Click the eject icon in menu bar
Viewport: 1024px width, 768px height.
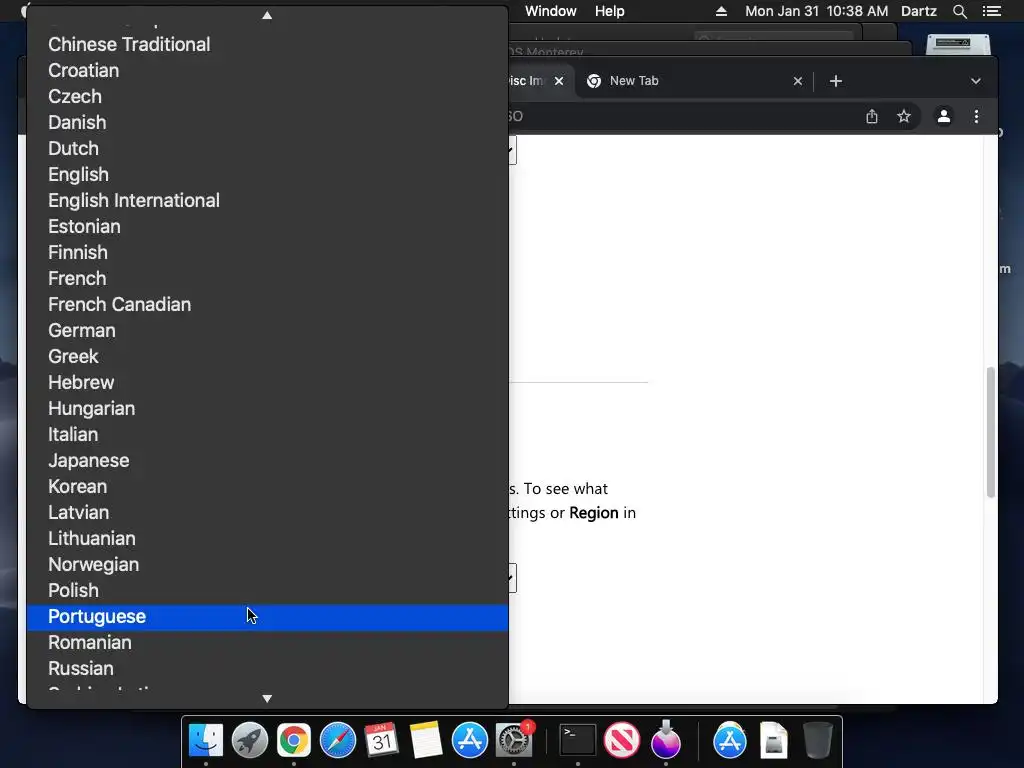point(721,11)
